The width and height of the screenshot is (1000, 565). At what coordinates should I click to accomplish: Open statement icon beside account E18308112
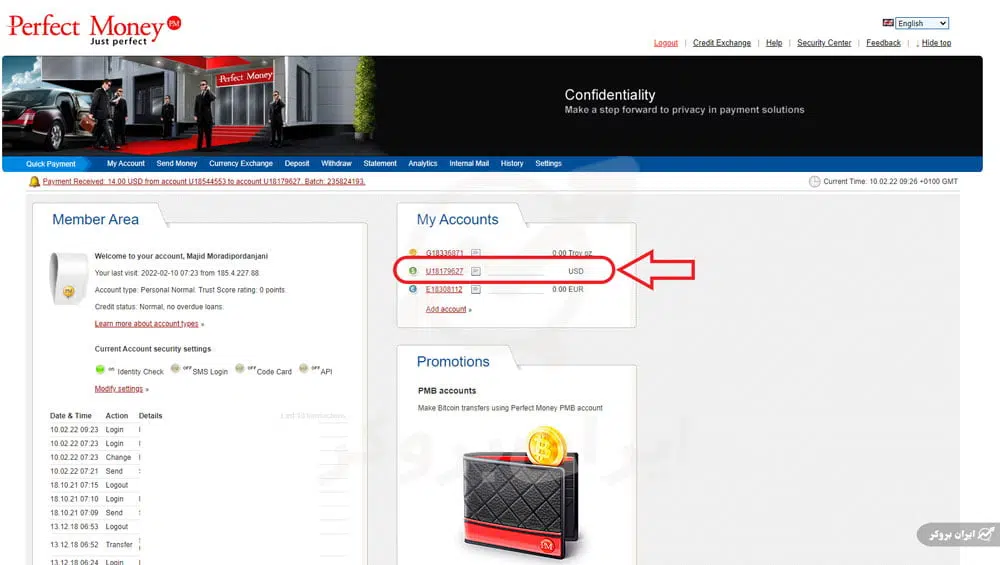coord(476,290)
